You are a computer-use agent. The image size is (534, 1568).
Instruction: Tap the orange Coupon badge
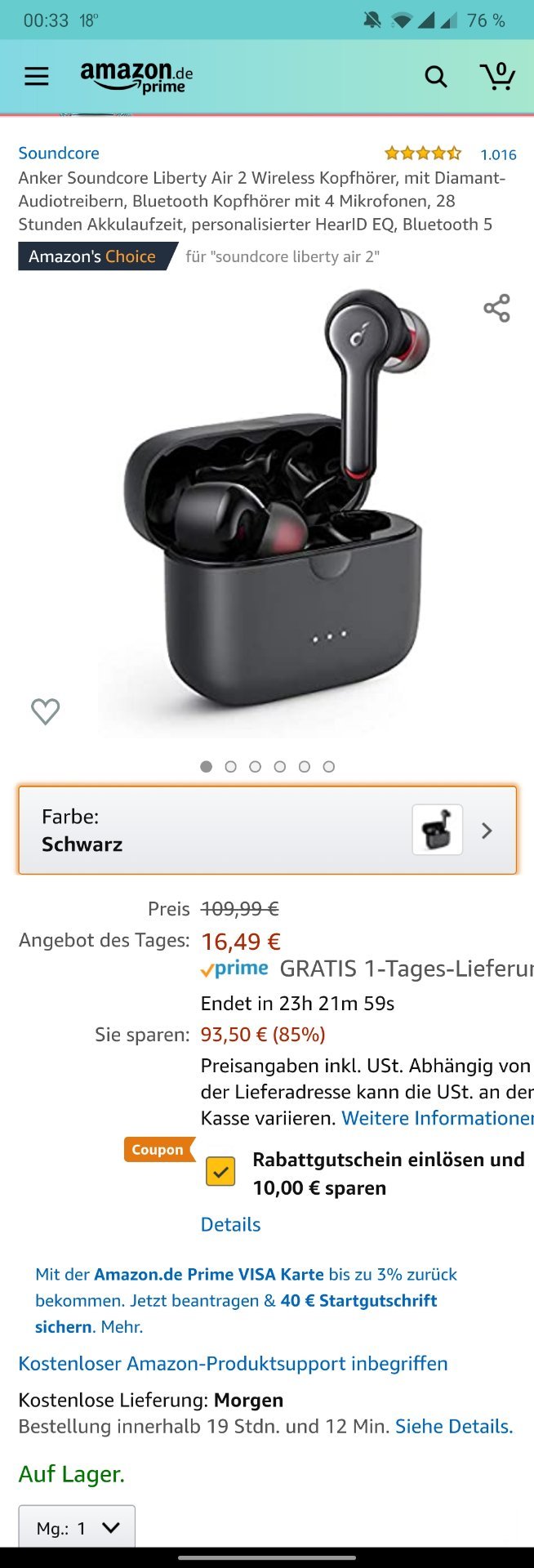tap(158, 1149)
